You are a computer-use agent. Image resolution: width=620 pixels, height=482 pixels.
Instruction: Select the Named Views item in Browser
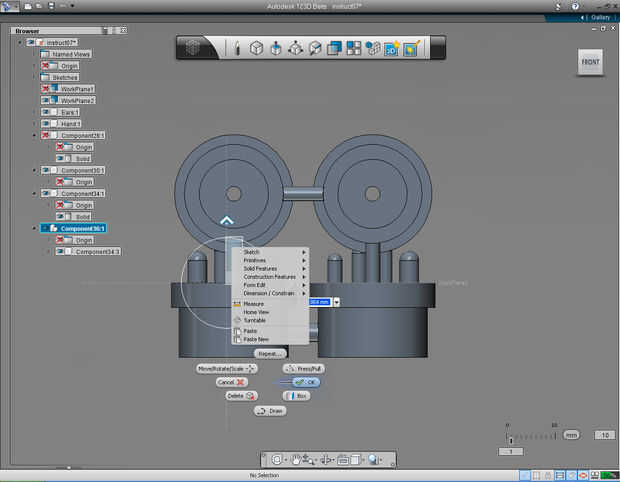(x=69, y=54)
